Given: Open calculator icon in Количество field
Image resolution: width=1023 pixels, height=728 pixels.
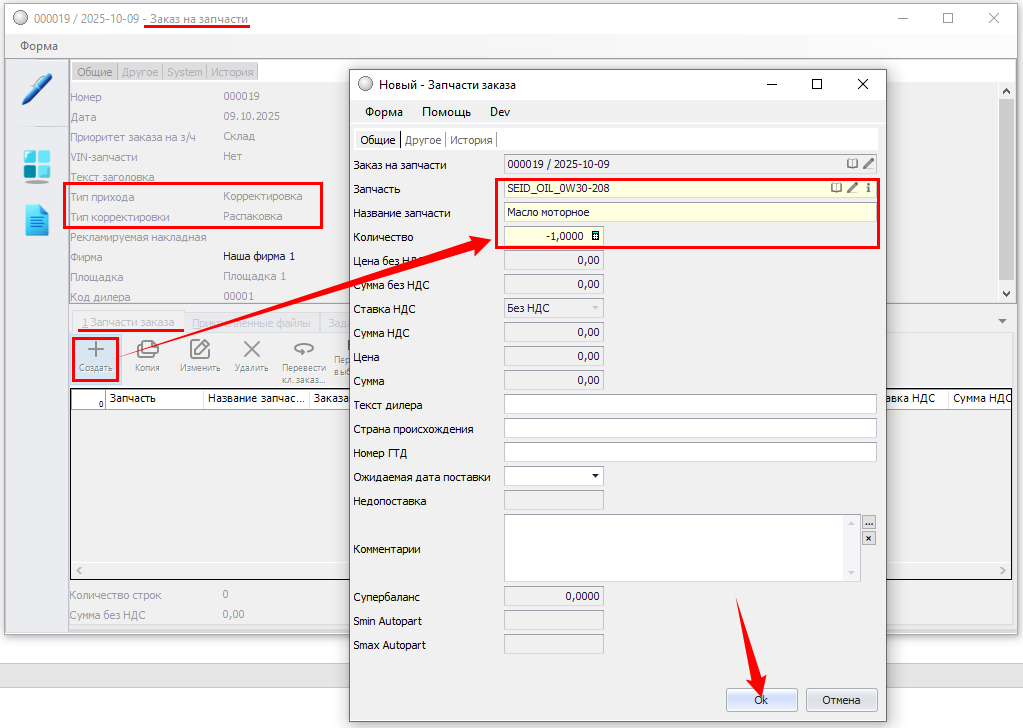Looking at the screenshot, I should 596,236.
